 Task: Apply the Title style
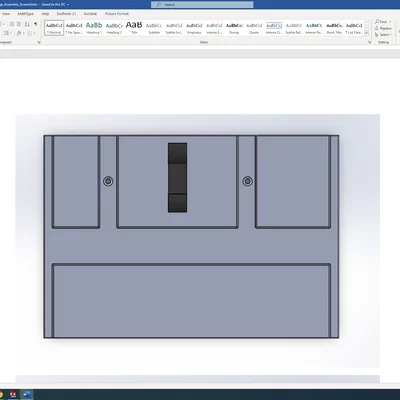click(x=134, y=28)
